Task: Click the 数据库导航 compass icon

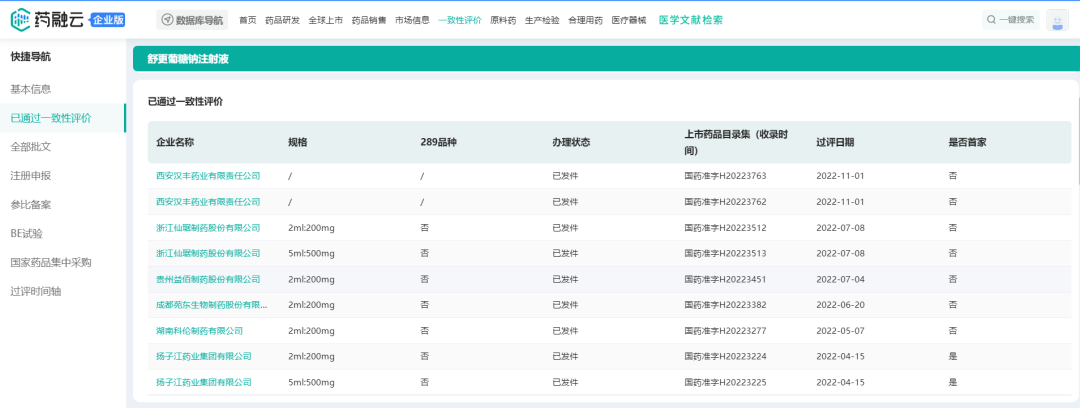Action: point(167,20)
